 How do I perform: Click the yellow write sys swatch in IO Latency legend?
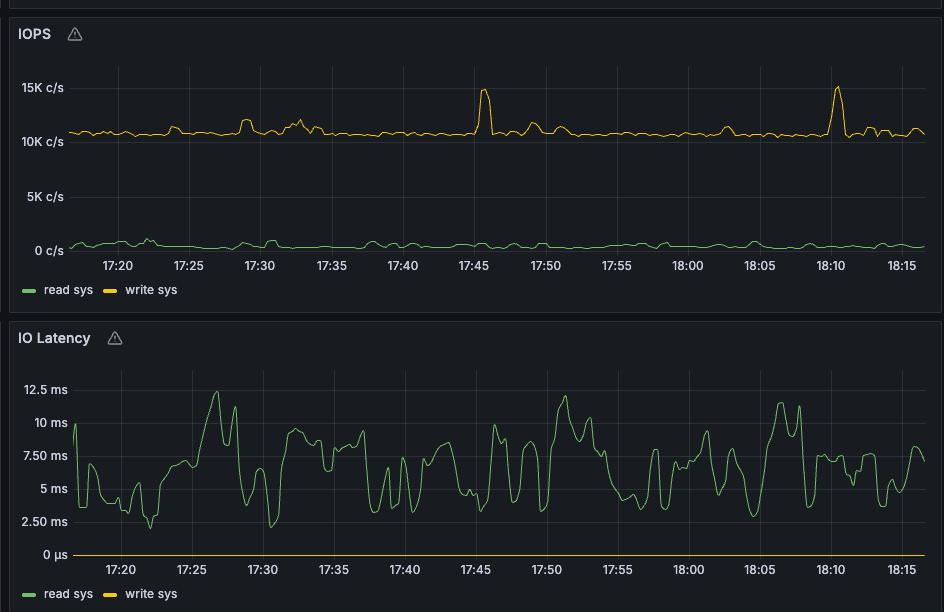click(x=110, y=594)
